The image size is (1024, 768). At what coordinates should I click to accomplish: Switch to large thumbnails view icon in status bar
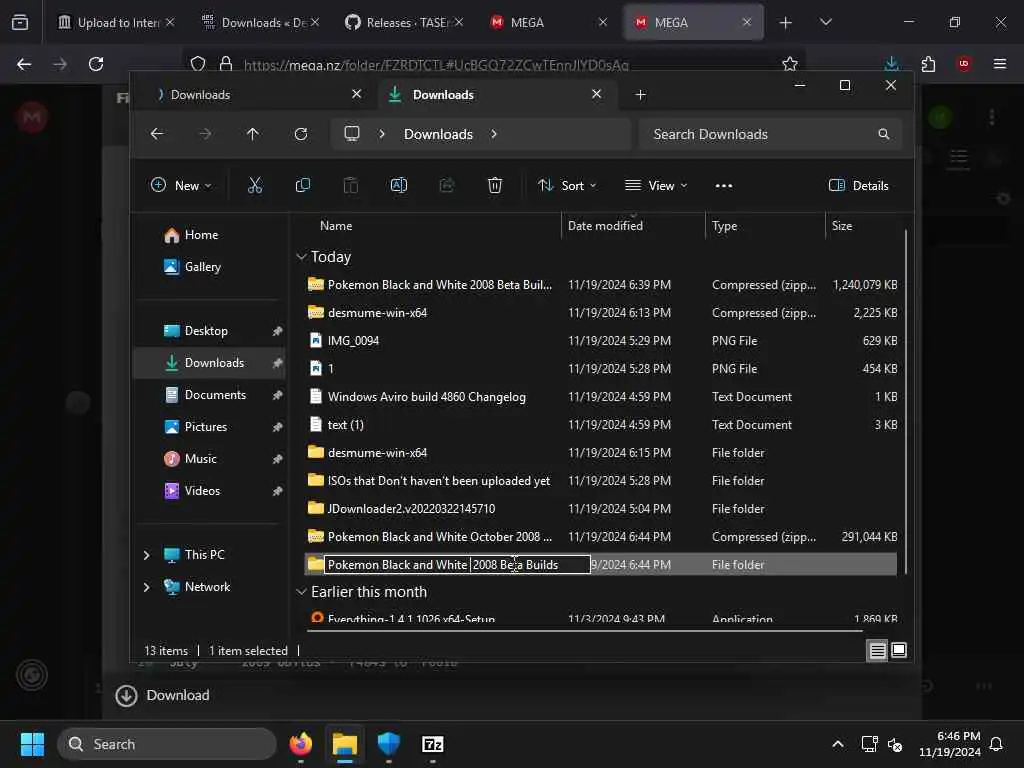[x=899, y=650]
